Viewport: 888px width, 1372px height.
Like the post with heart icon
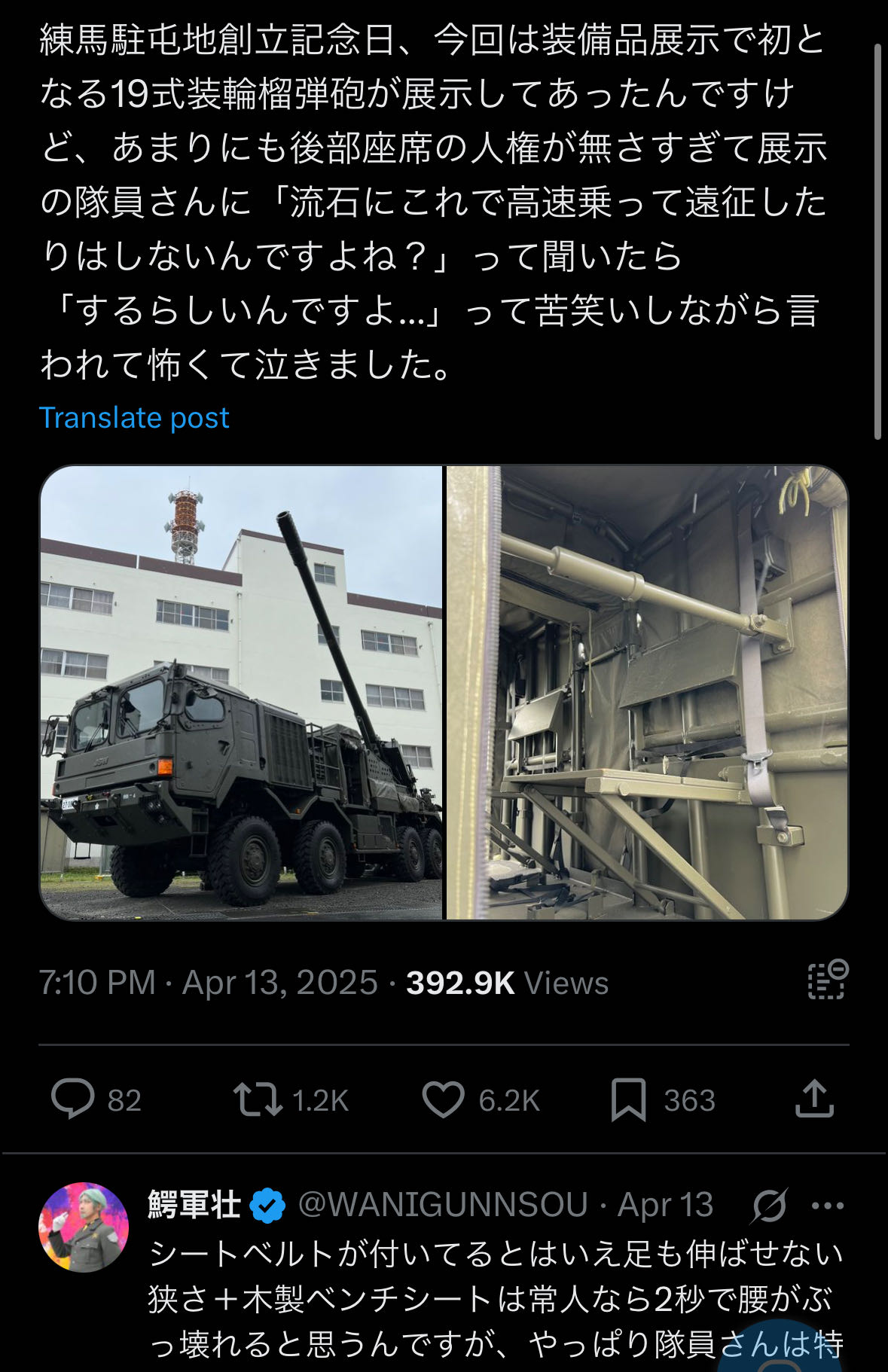[443, 1099]
